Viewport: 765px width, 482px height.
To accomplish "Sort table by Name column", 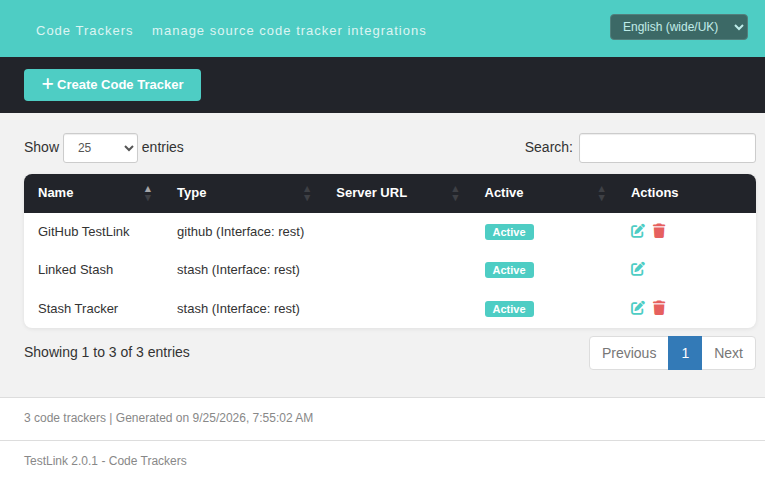I will coord(94,193).
